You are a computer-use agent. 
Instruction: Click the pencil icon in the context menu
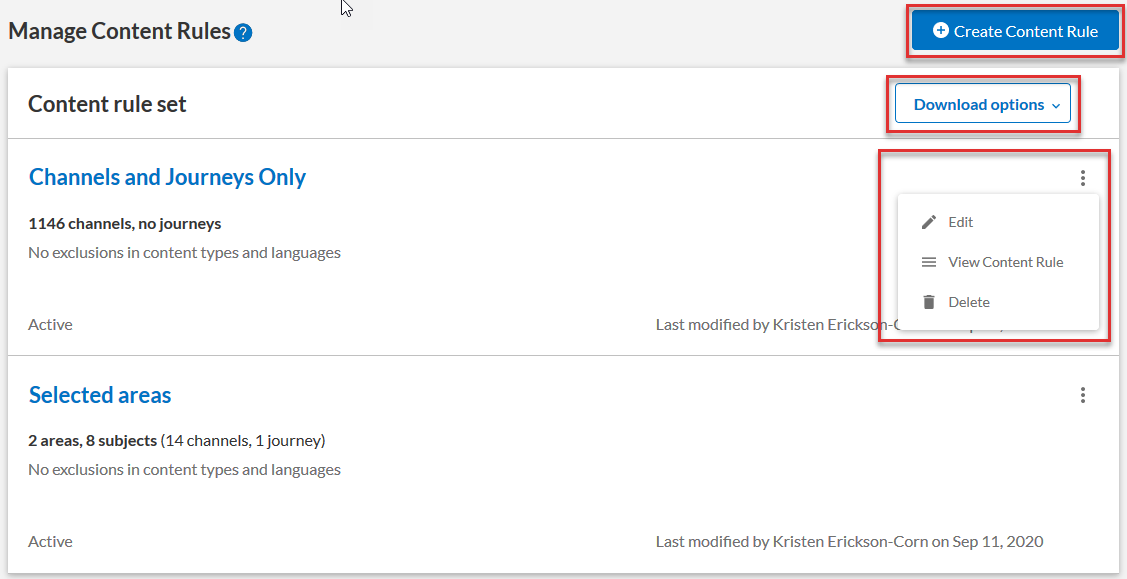(x=929, y=222)
